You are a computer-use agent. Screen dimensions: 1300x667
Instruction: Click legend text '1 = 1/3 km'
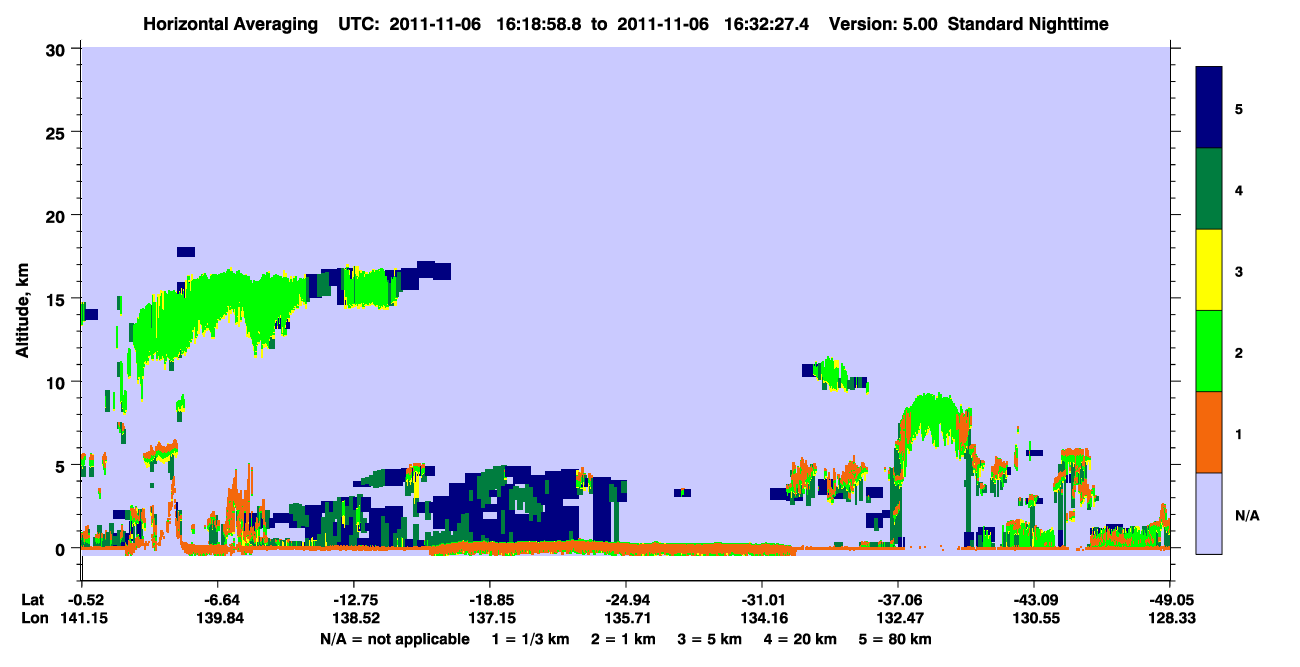tap(530, 638)
